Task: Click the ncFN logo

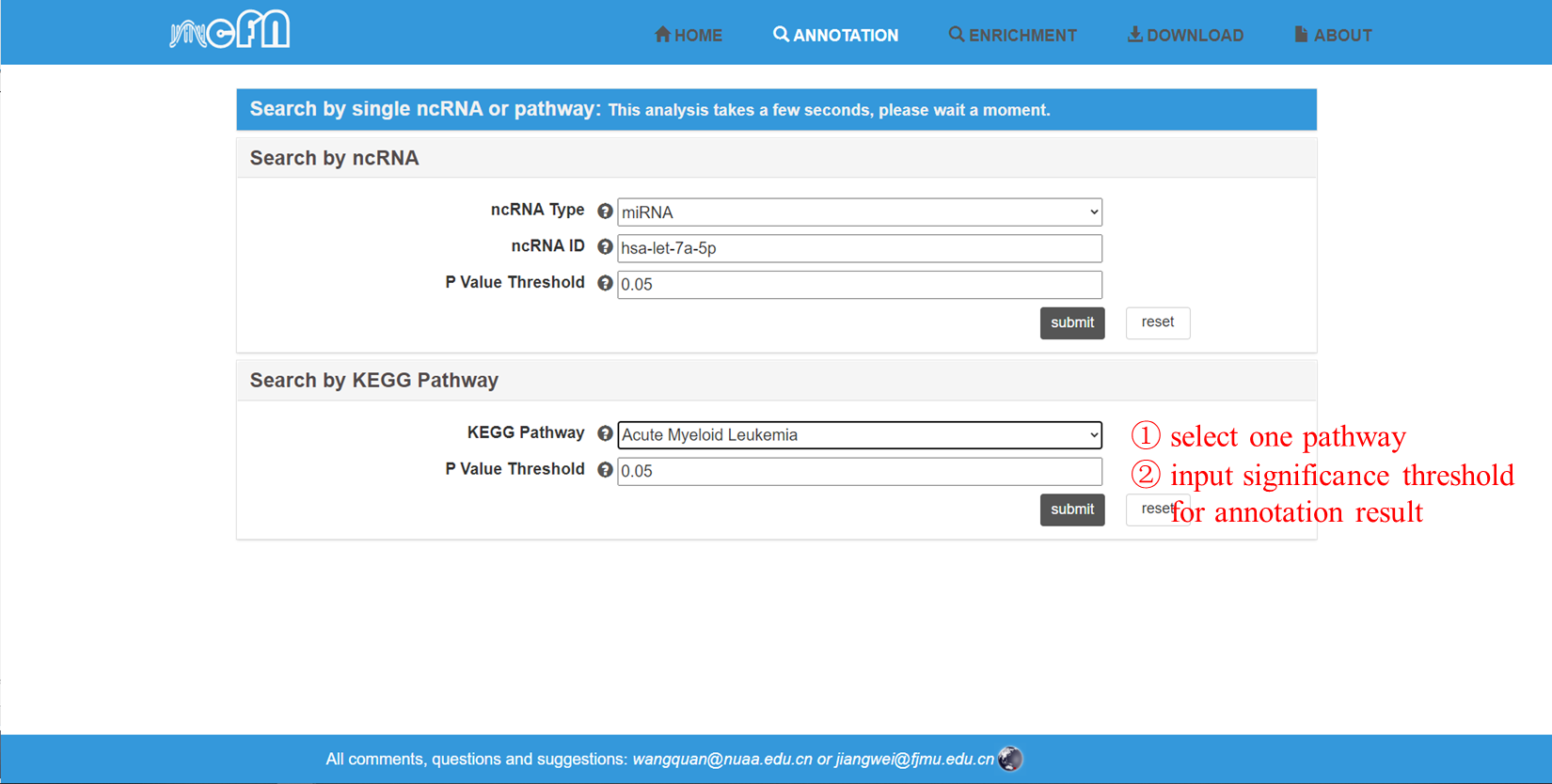Action: click(x=230, y=31)
